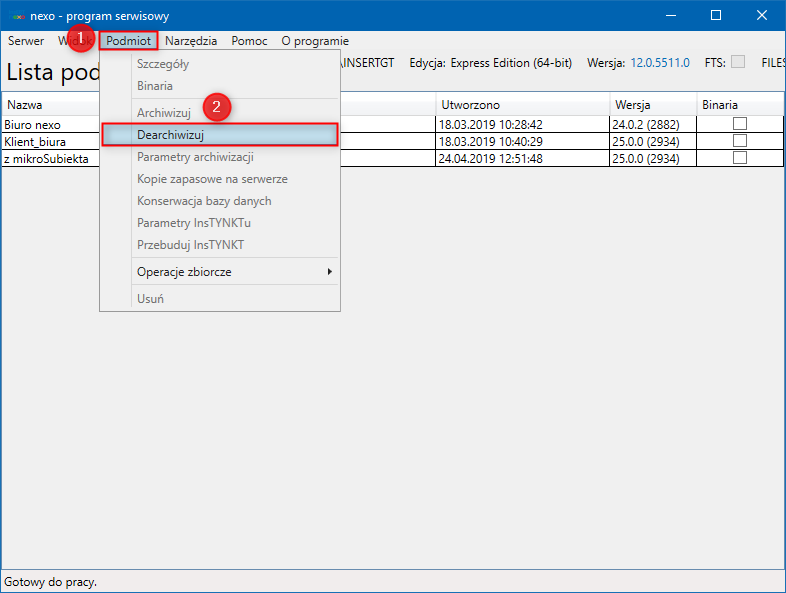Open the Narzędzia menu
The height and width of the screenshot is (593, 786).
pos(191,41)
